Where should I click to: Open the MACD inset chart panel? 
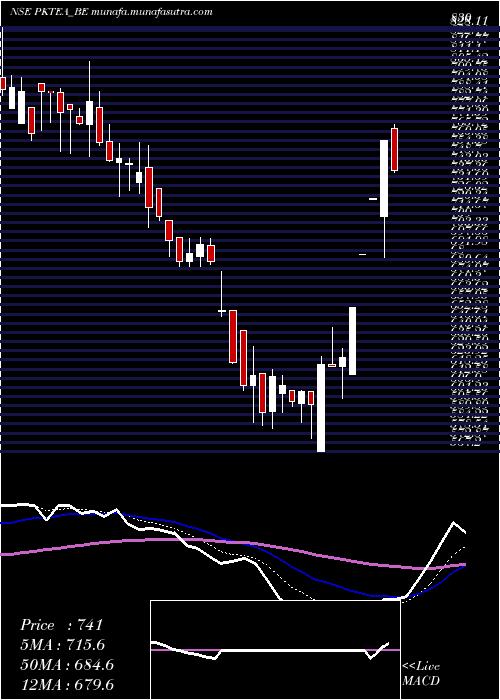275,650
